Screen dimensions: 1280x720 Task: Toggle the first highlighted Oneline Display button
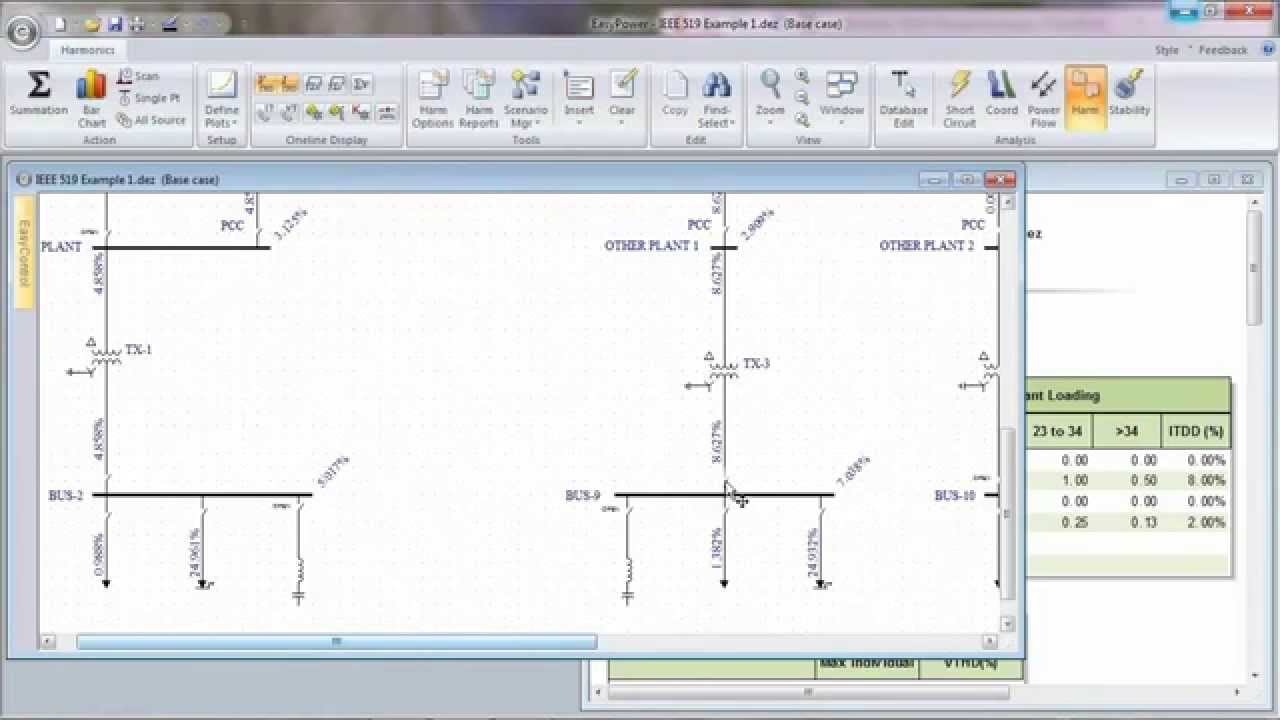point(265,84)
